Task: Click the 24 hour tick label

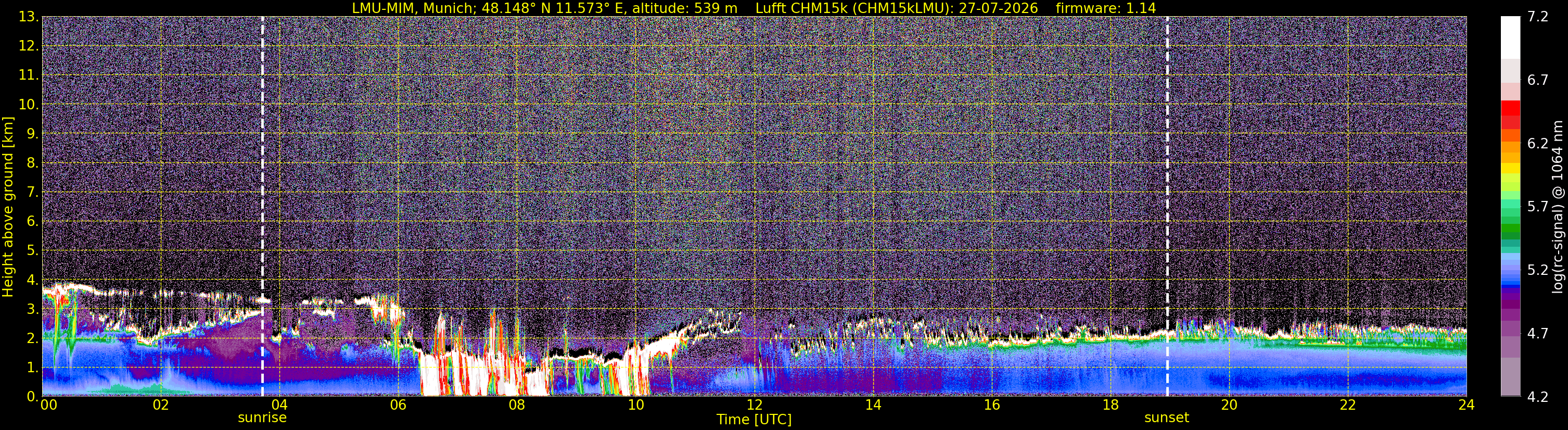Action: click(1467, 405)
